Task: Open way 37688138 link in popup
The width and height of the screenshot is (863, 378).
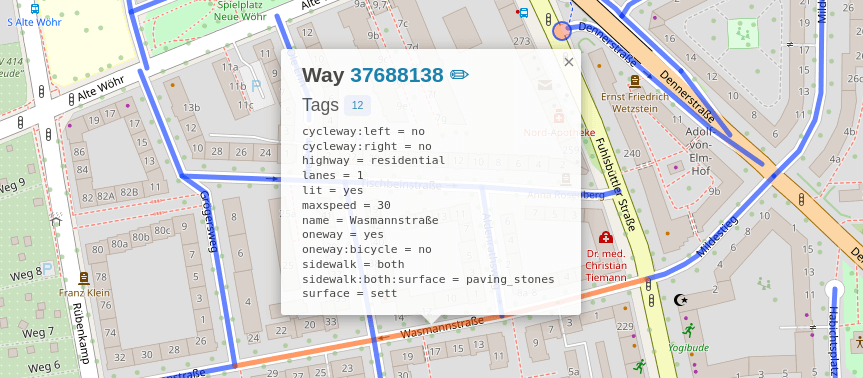Action: 396,75
